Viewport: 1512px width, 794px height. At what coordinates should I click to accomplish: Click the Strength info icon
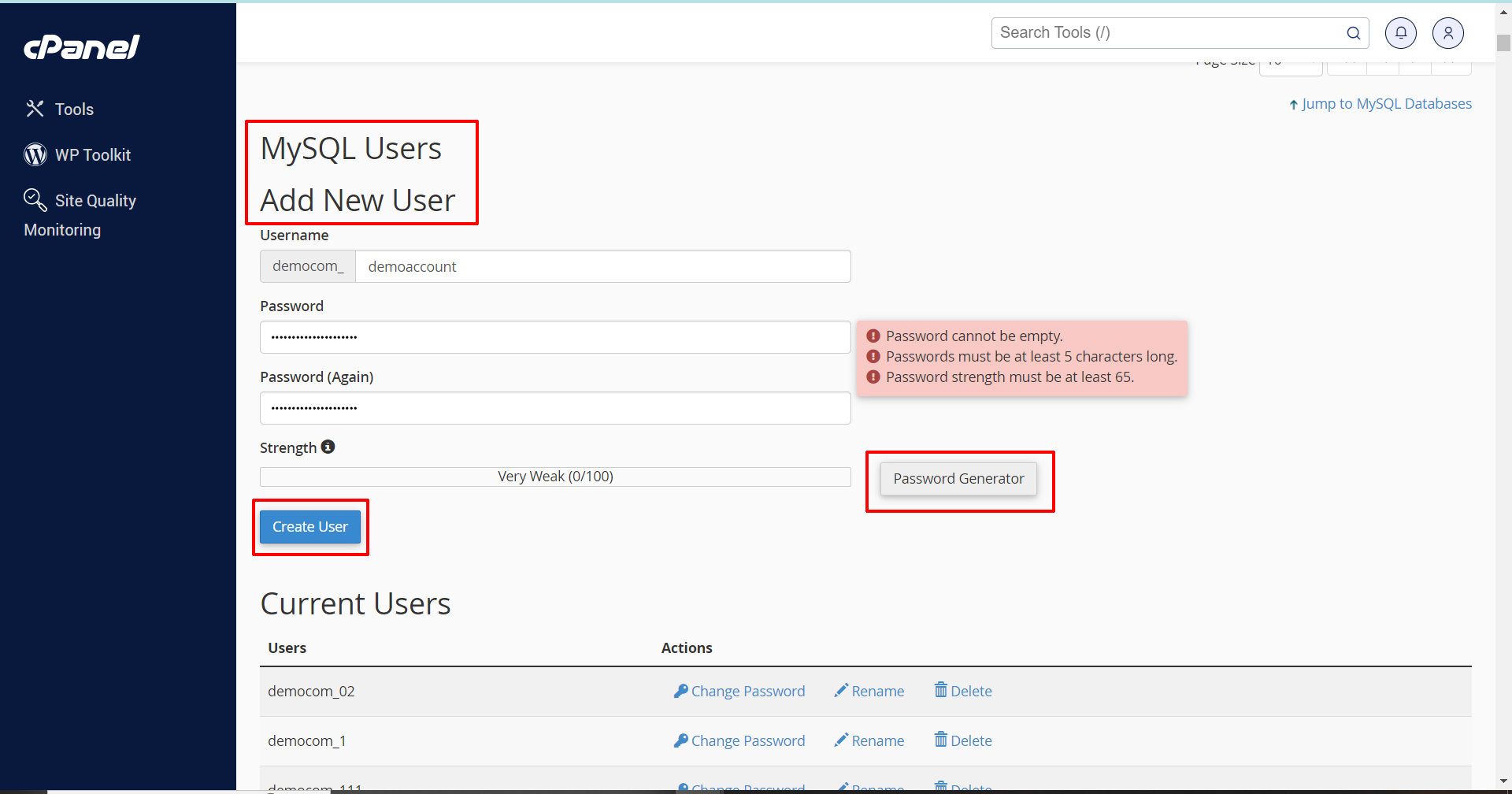tap(328, 447)
